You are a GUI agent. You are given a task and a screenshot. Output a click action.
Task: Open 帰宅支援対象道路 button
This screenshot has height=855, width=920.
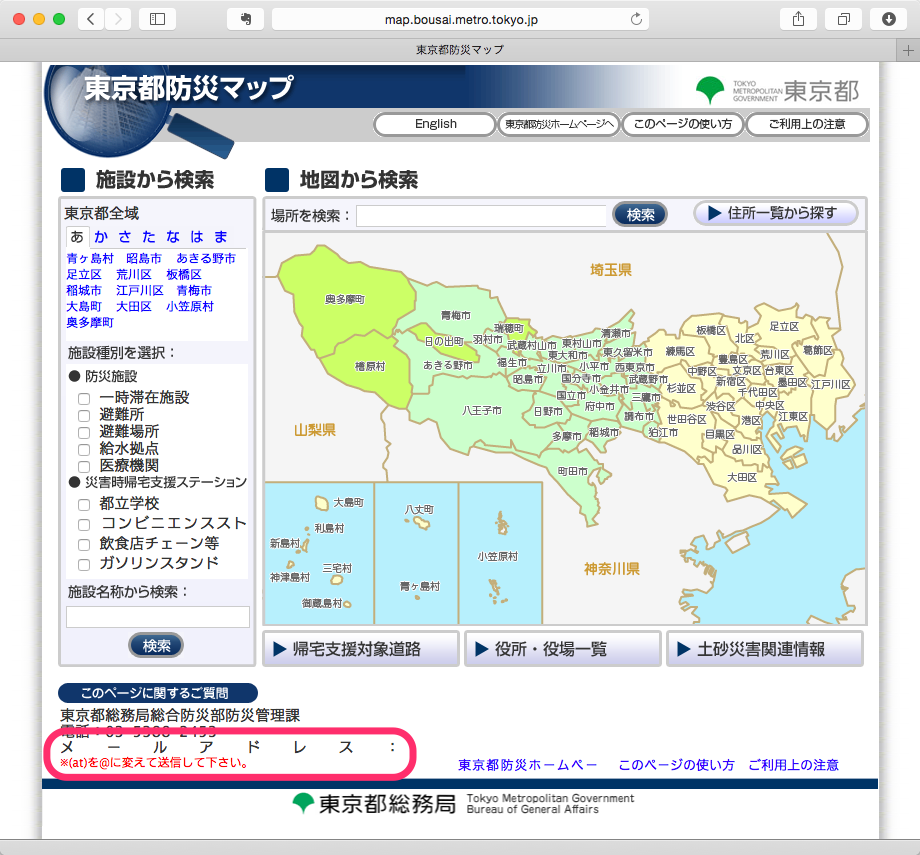pos(361,648)
